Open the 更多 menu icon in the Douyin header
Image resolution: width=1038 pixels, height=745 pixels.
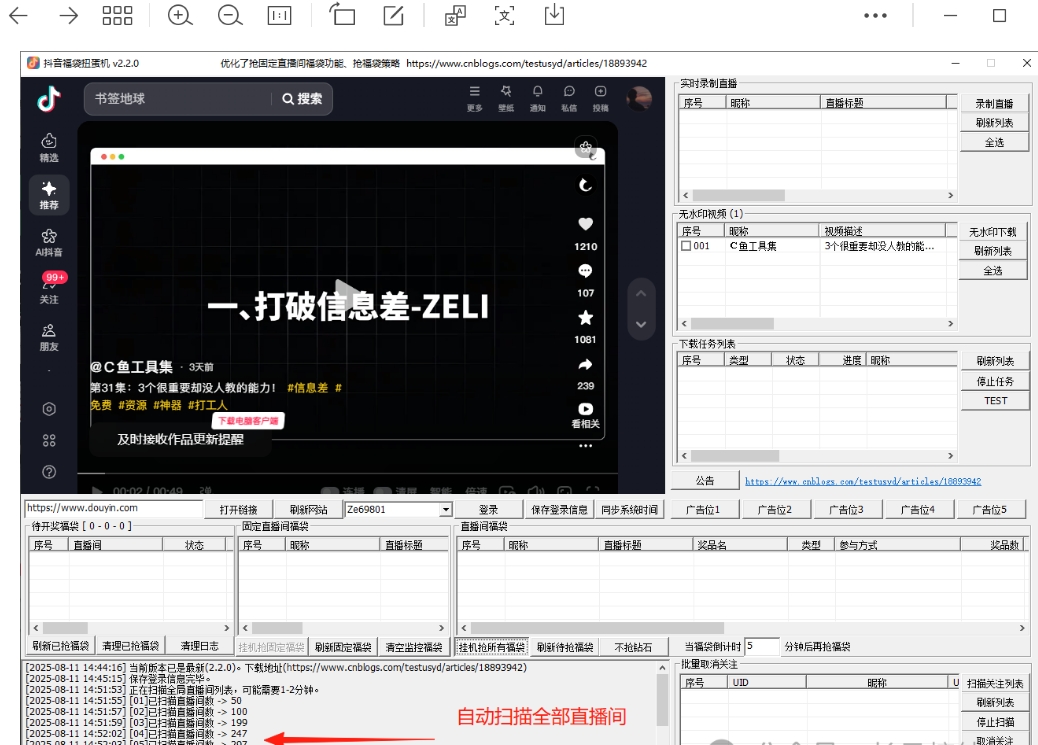pos(475,98)
